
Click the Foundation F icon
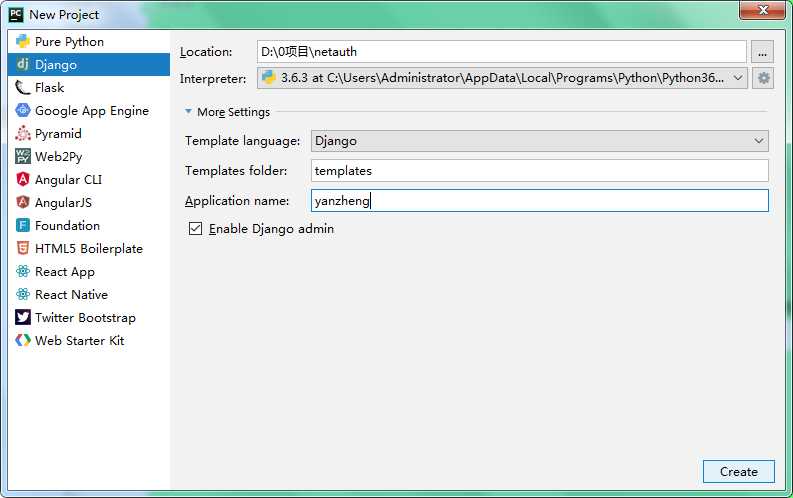coord(23,225)
